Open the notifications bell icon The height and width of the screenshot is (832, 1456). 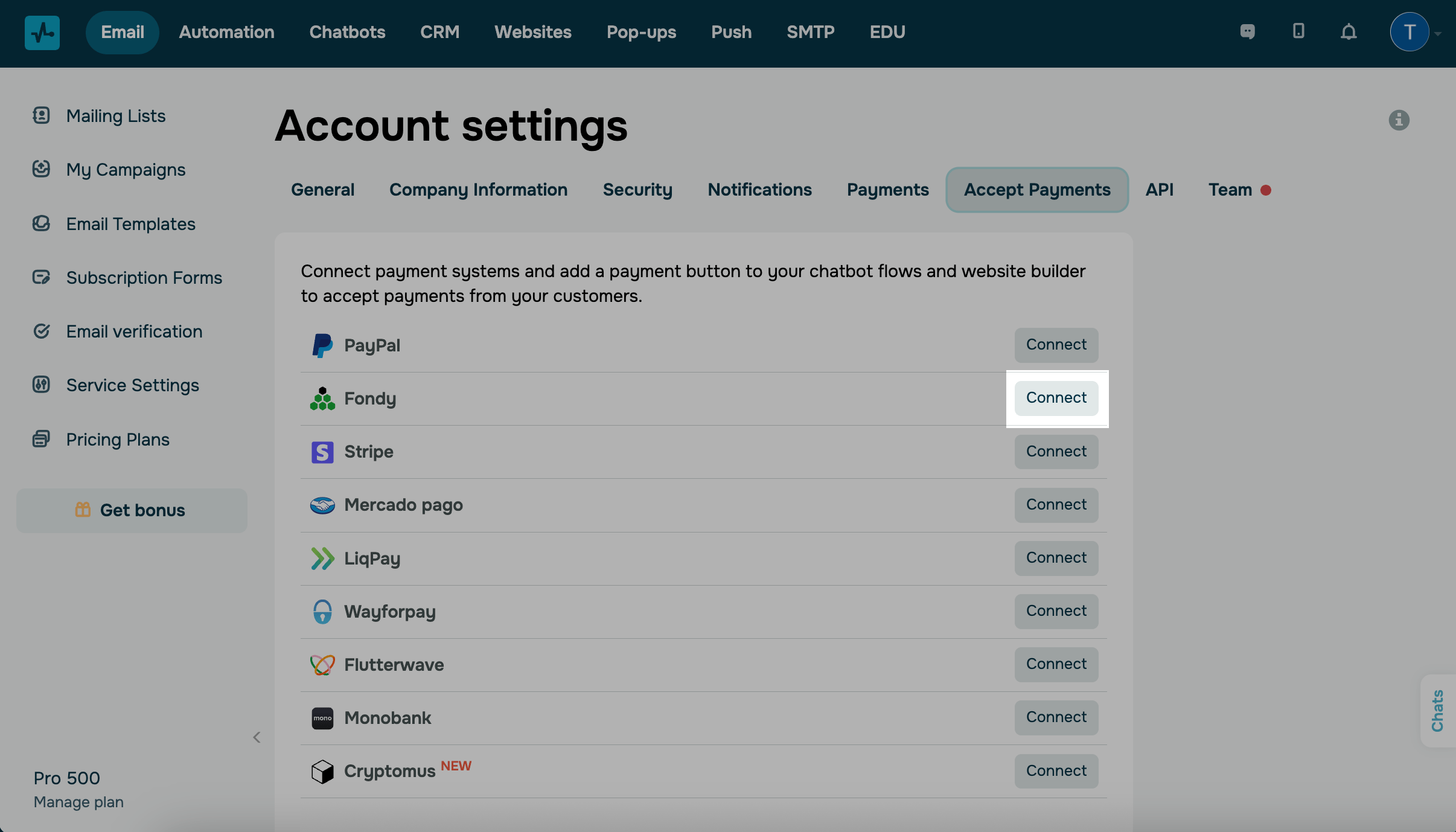point(1349,31)
